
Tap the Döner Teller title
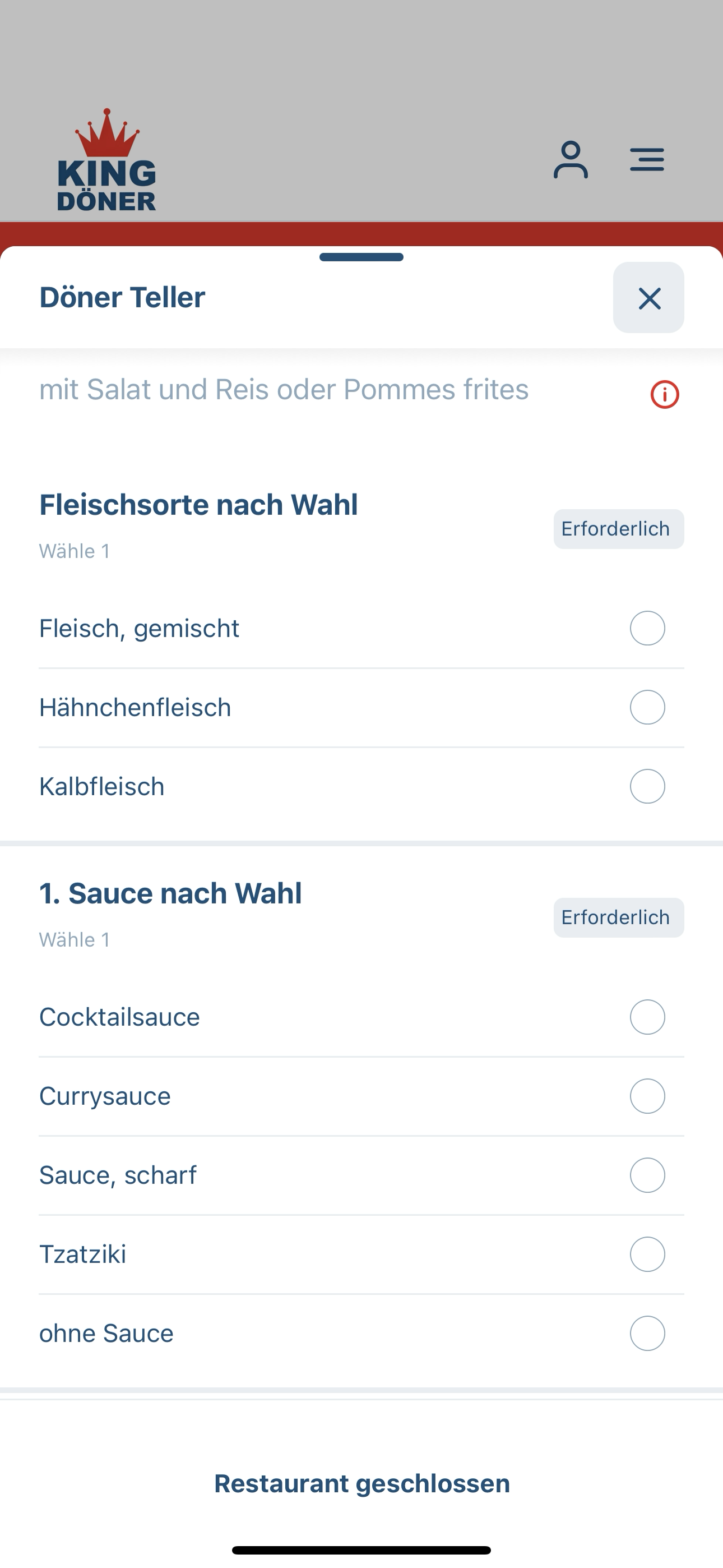pos(122,297)
